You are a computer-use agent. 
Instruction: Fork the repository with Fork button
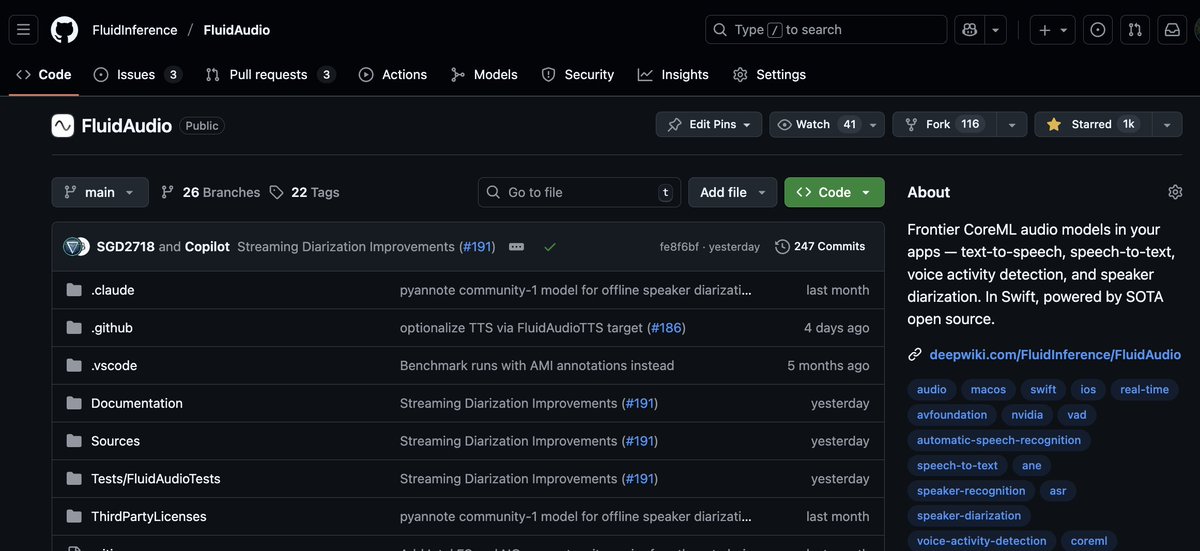coord(945,124)
